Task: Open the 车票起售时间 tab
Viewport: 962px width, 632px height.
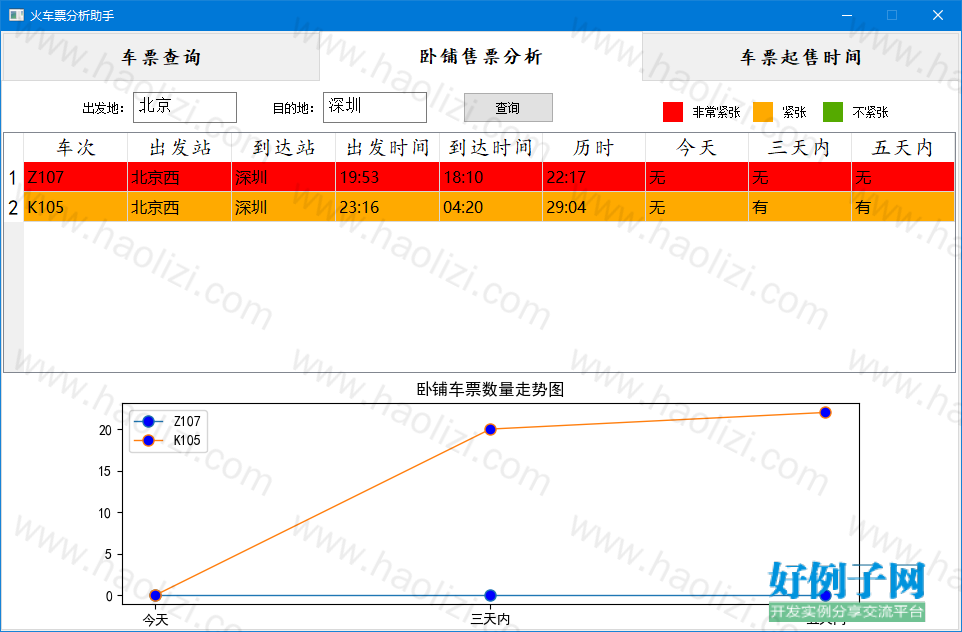Action: tap(801, 57)
